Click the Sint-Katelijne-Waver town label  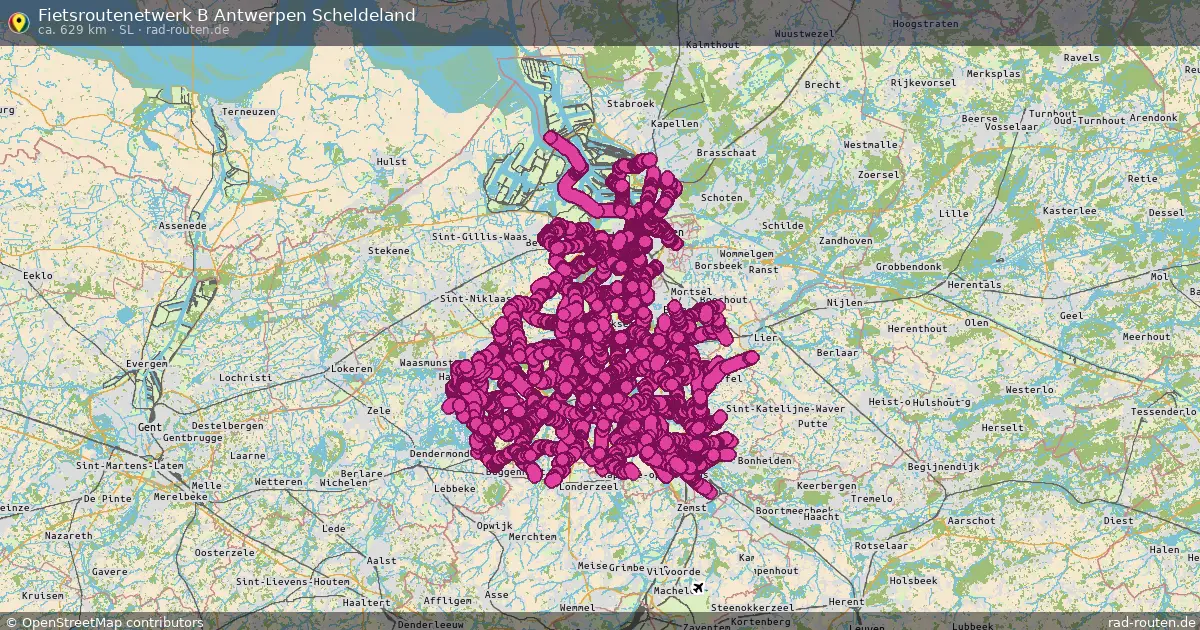pyautogui.click(x=786, y=408)
